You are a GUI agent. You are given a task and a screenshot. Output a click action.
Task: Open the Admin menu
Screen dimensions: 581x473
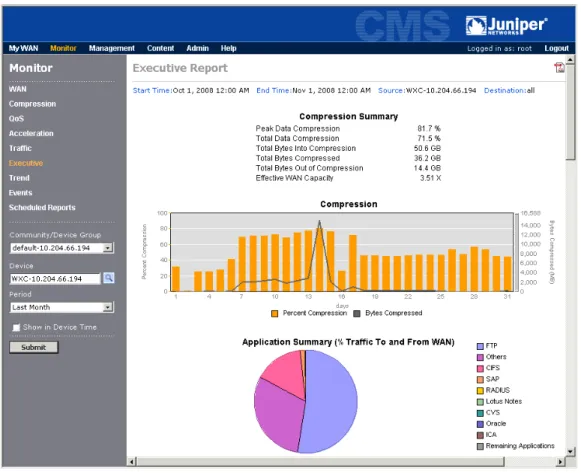(x=197, y=48)
